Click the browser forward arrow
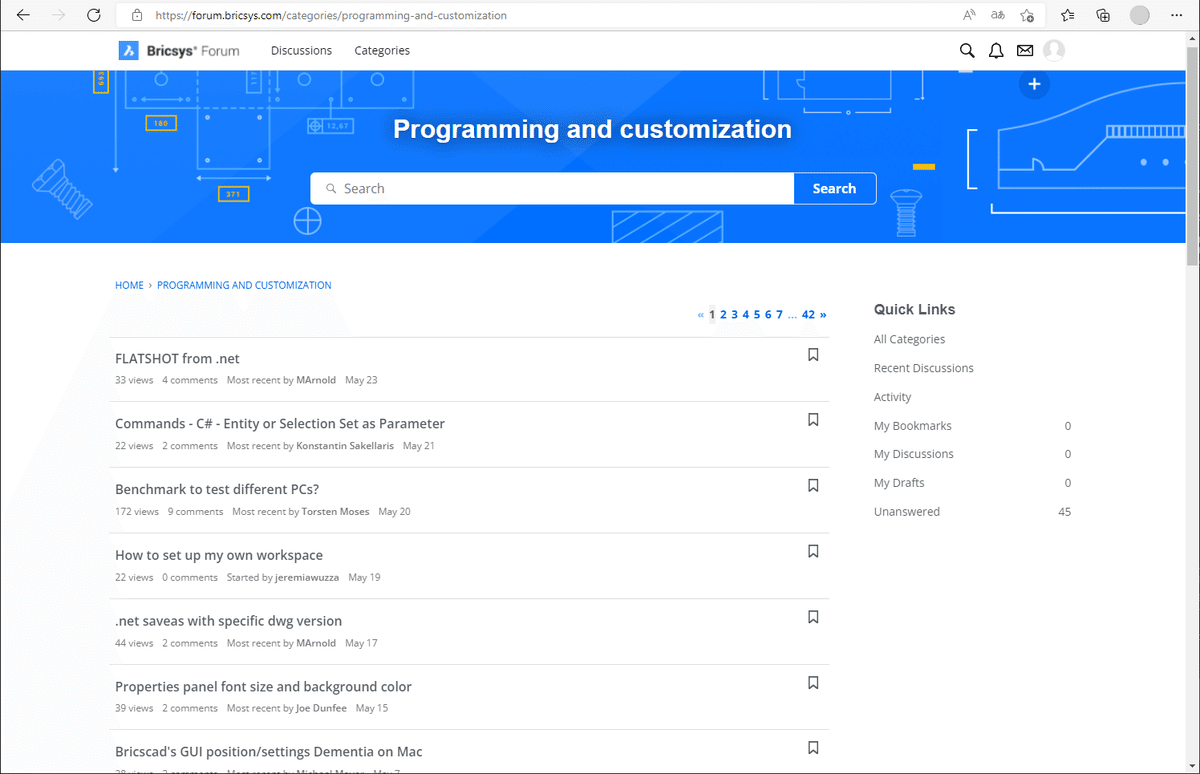The width and height of the screenshot is (1200, 774). click(59, 15)
